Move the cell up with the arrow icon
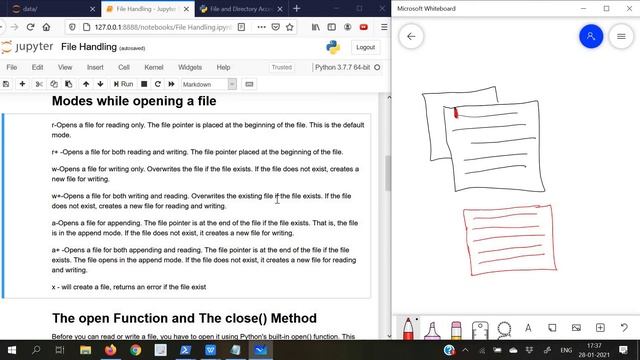Viewport: 640px width, 360px height. coord(86,84)
